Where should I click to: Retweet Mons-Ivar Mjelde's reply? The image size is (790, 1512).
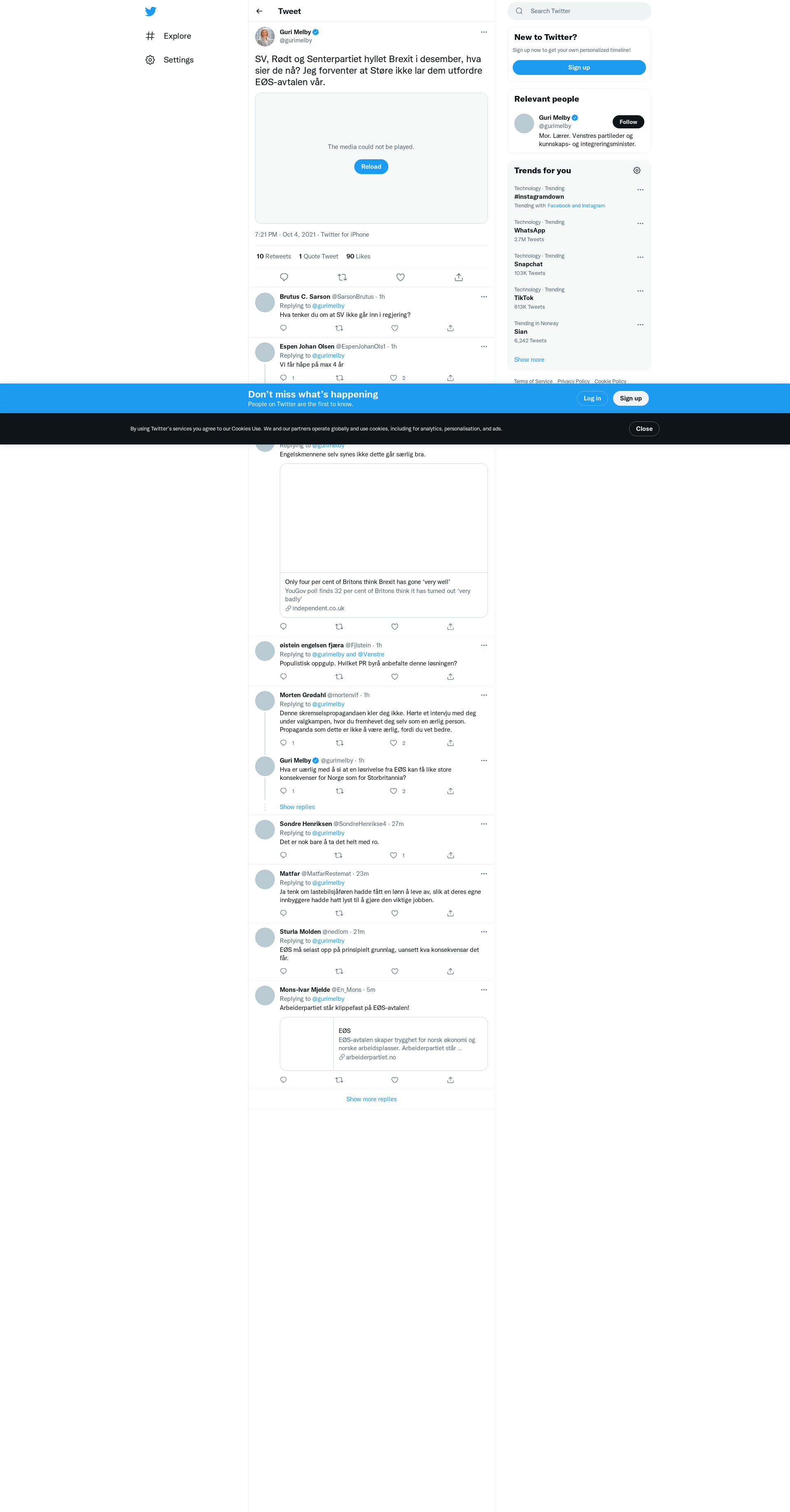coord(339,1080)
